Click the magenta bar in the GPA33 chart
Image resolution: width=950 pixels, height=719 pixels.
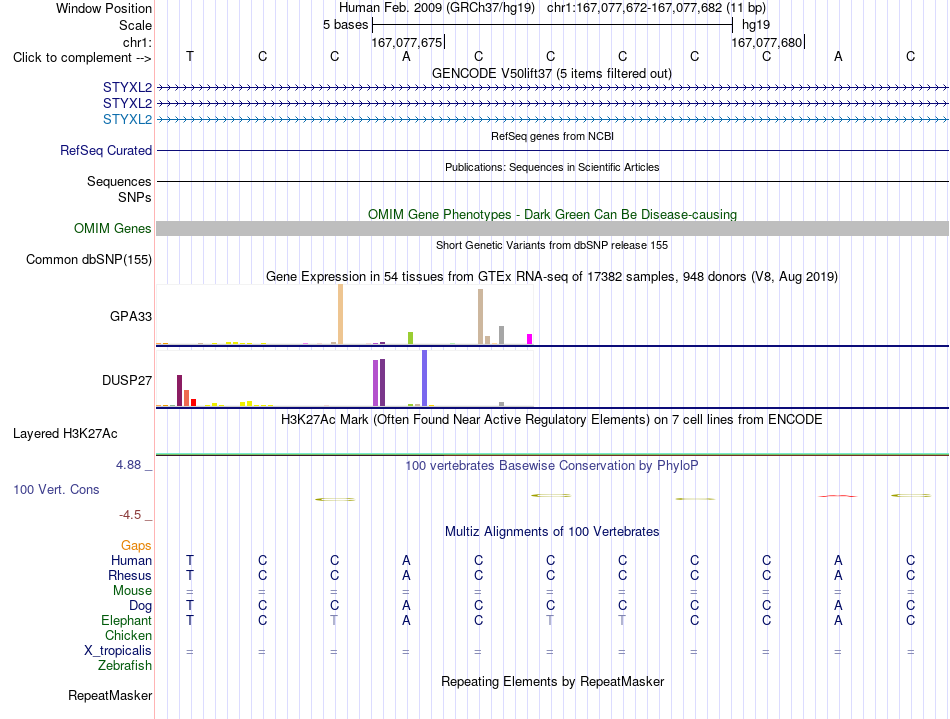click(530, 339)
